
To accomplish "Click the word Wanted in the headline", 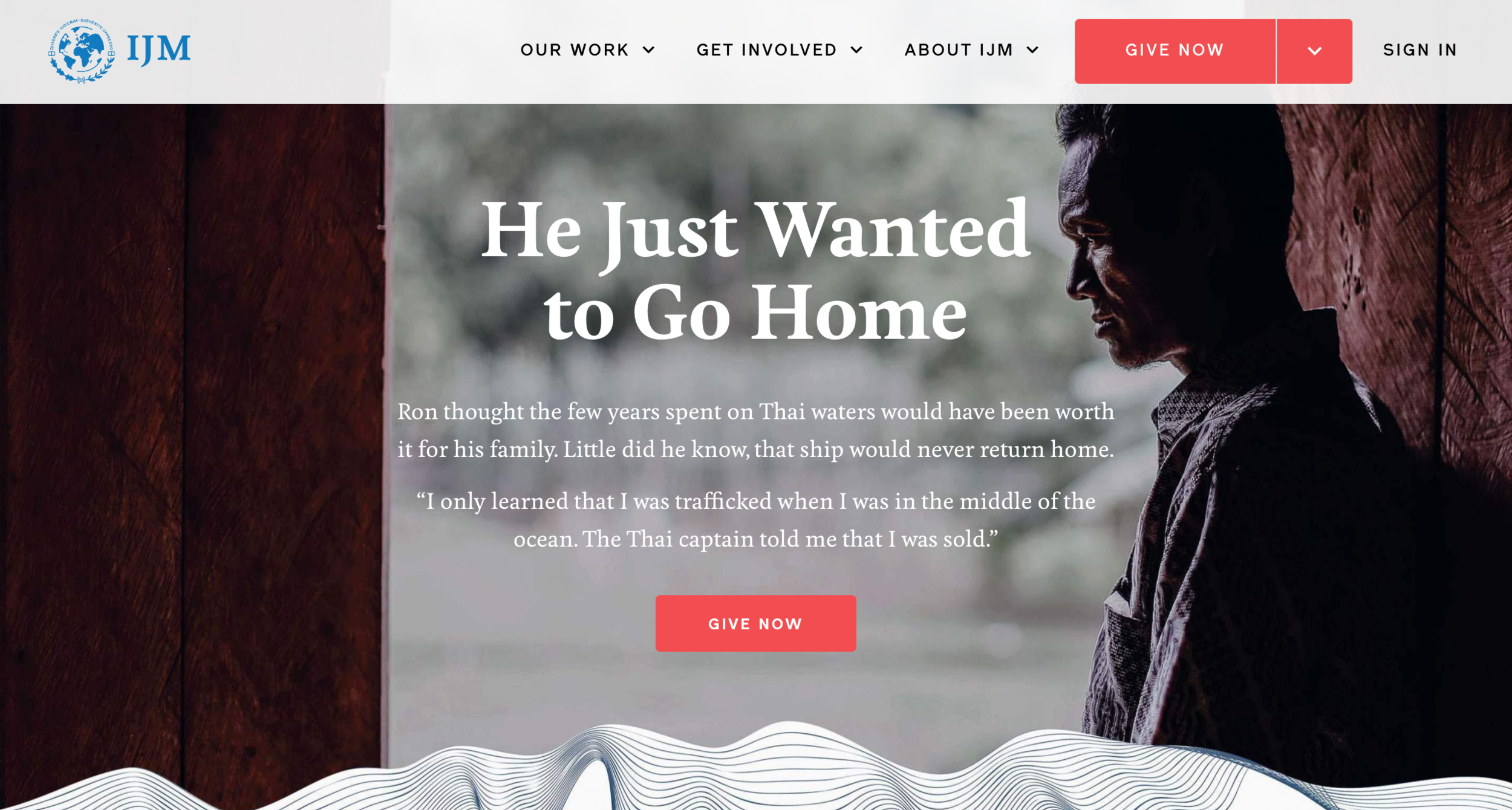I will pyautogui.click(x=894, y=230).
